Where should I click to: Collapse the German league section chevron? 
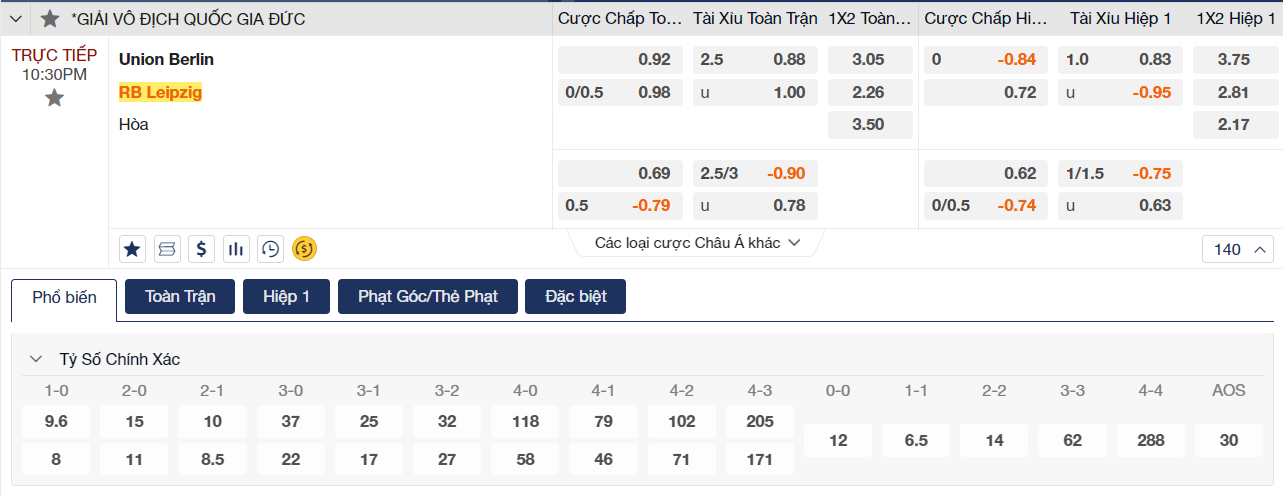coord(16,18)
